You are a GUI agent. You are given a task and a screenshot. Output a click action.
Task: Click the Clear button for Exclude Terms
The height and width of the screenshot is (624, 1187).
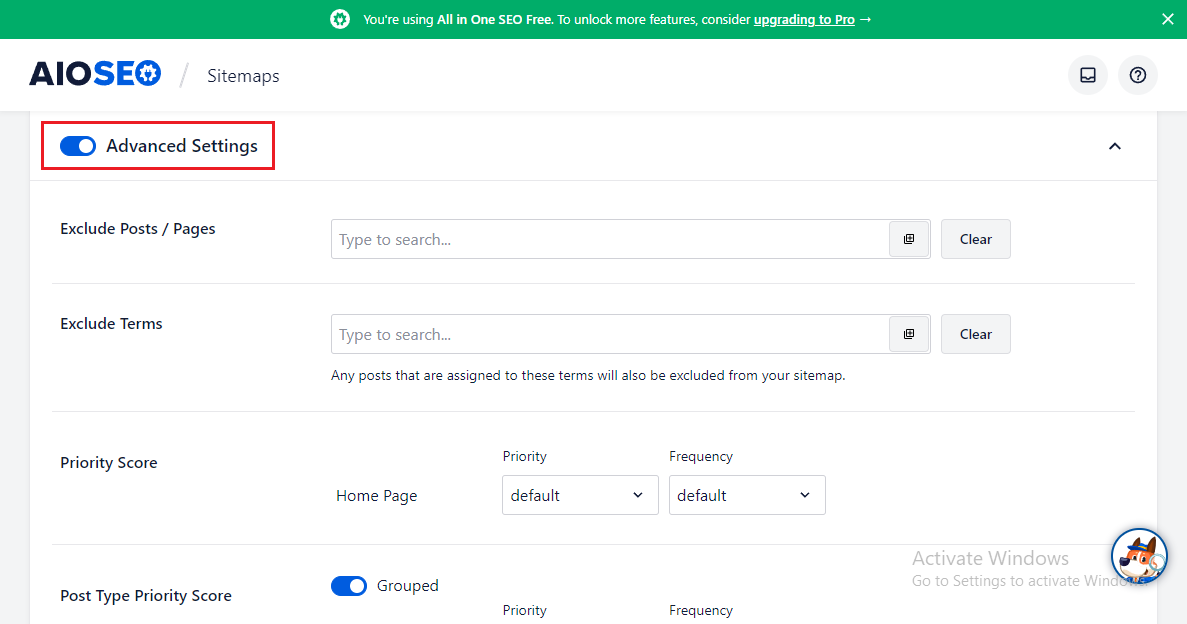click(x=975, y=334)
